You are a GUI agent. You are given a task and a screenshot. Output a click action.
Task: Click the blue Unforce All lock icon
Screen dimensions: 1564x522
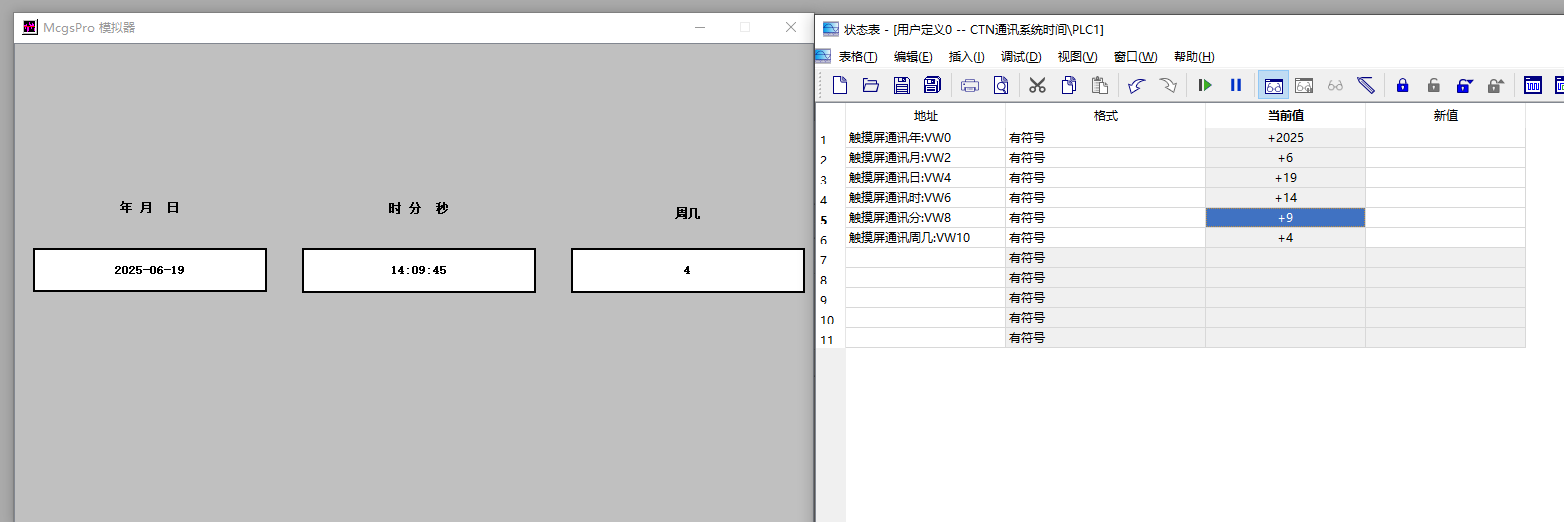(x=1465, y=86)
